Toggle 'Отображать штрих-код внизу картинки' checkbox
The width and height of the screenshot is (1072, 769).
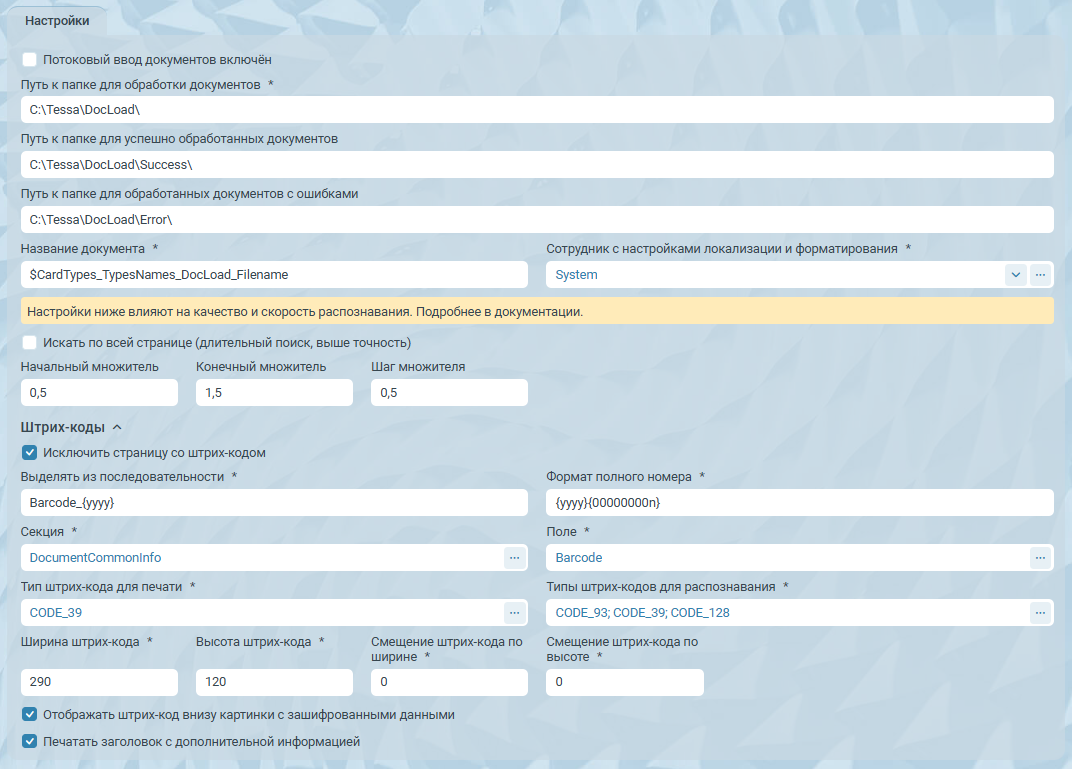30,715
